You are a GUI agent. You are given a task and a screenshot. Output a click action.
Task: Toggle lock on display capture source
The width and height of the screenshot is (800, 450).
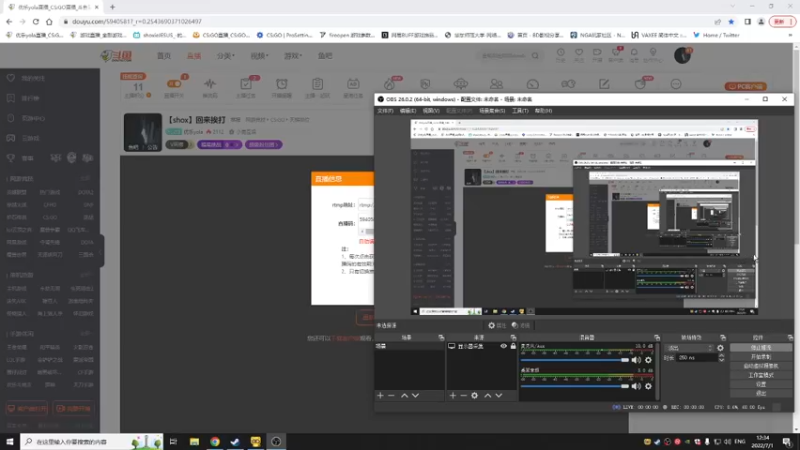click(x=513, y=346)
